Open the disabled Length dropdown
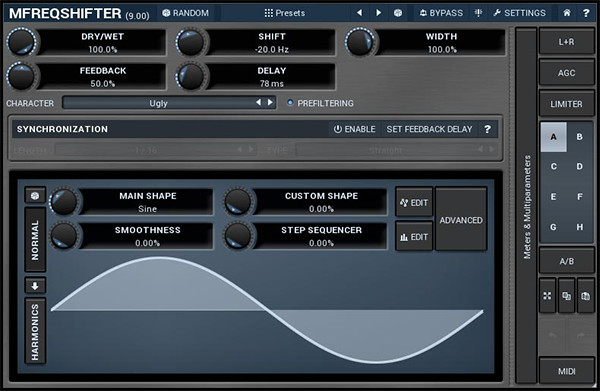This screenshot has height=392, width=600. (156, 150)
